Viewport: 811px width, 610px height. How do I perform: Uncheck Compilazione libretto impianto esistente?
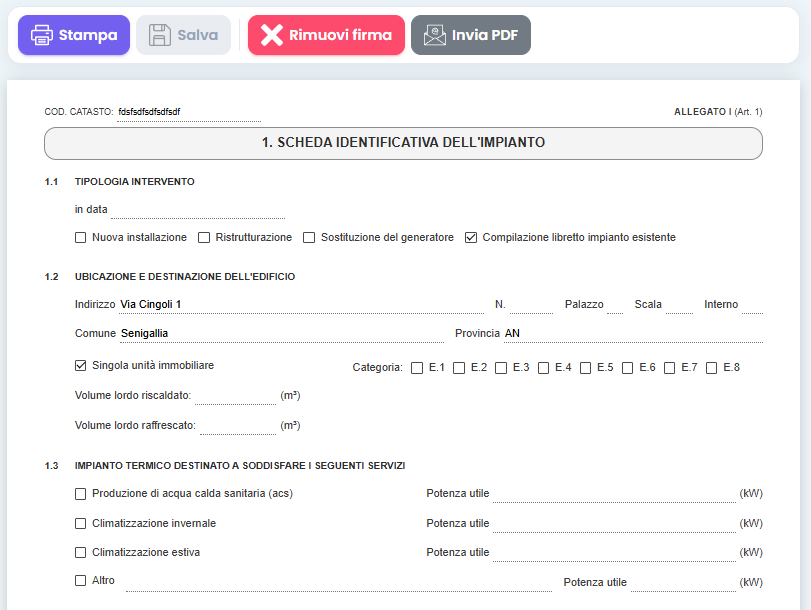[471, 237]
